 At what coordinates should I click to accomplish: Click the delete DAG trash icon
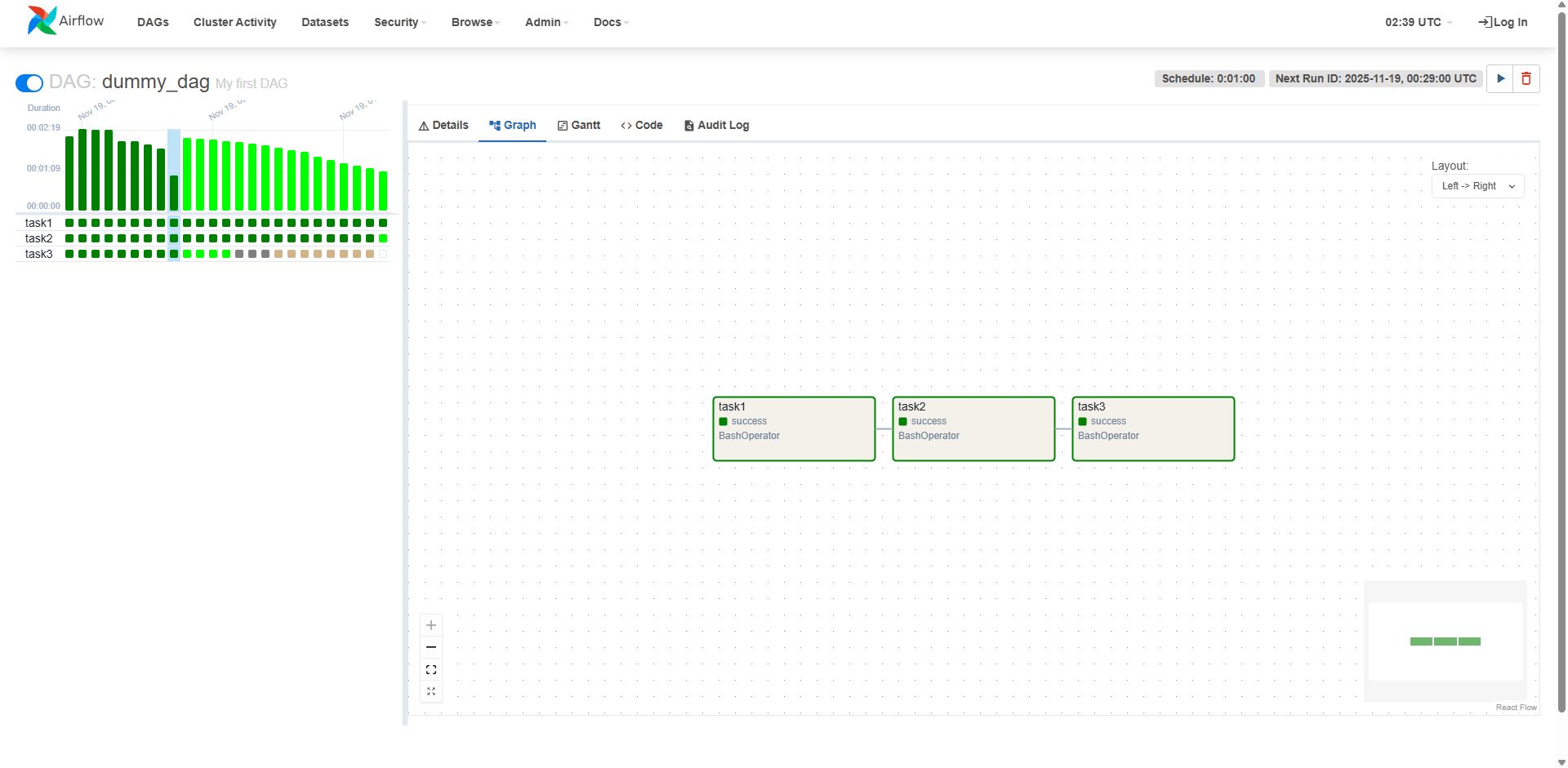[1526, 79]
